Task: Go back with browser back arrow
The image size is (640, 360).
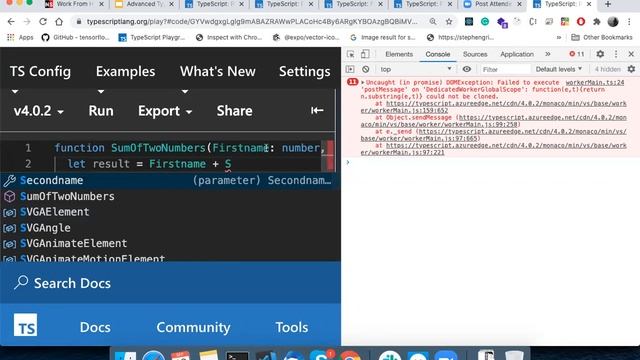Action: 11,22
